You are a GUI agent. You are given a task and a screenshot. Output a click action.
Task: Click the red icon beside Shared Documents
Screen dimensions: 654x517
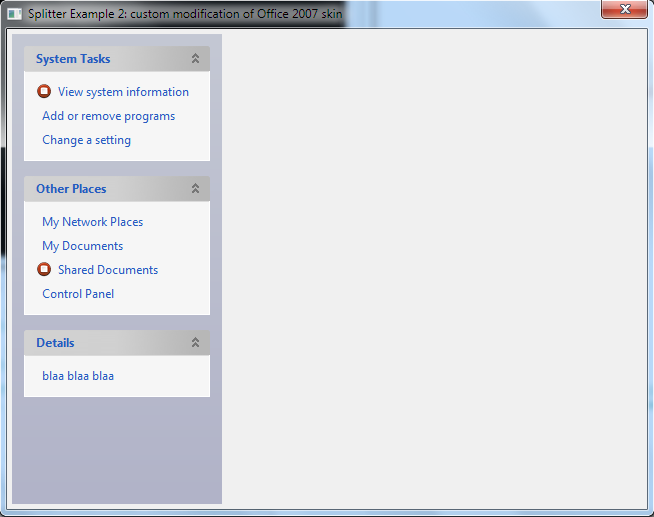[x=44, y=269]
